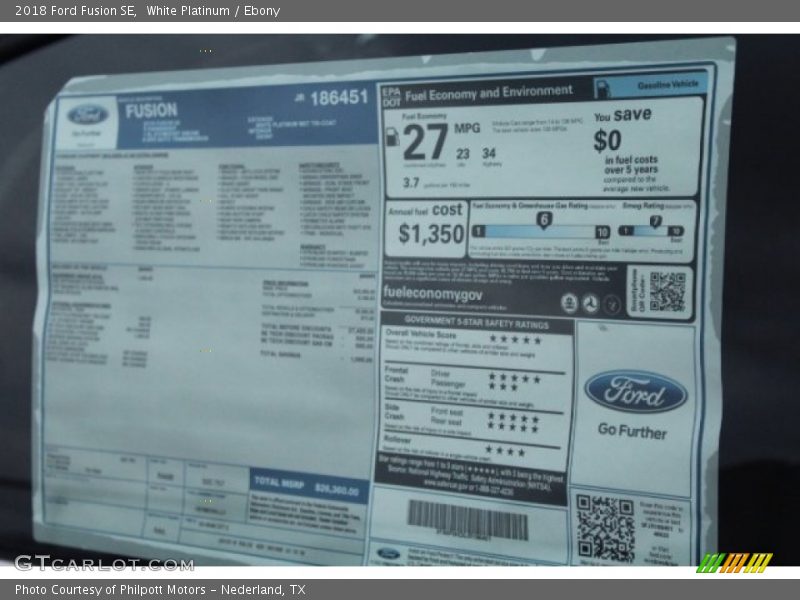Click the large QR code at bottom right
The image size is (800, 600).
click(605, 526)
